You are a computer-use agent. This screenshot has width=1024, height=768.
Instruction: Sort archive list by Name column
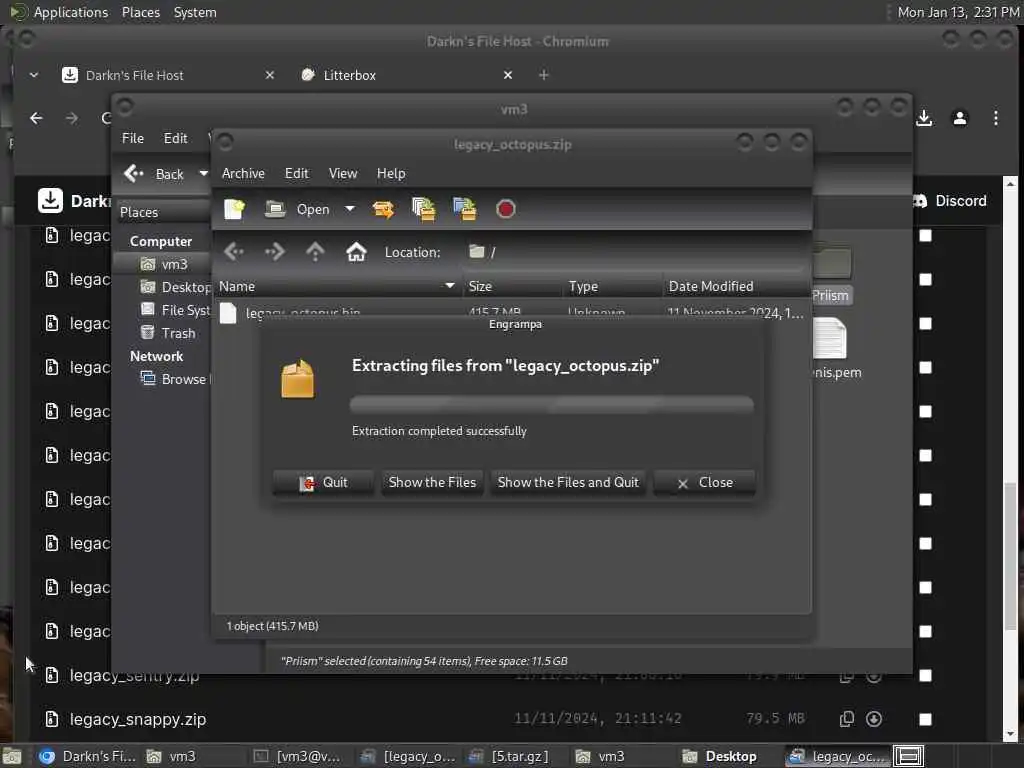tap(337, 286)
